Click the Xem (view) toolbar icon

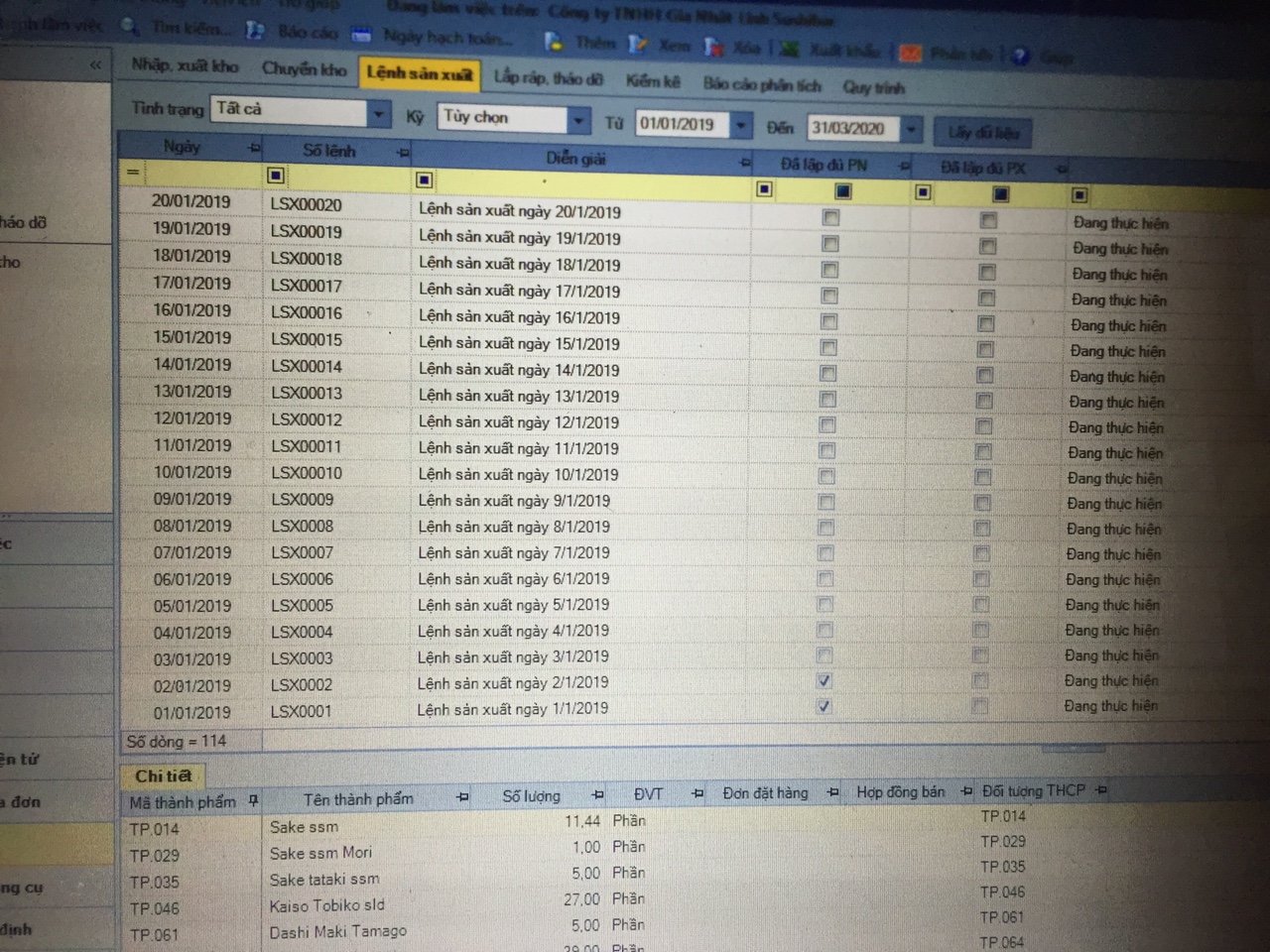(x=639, y=44)
